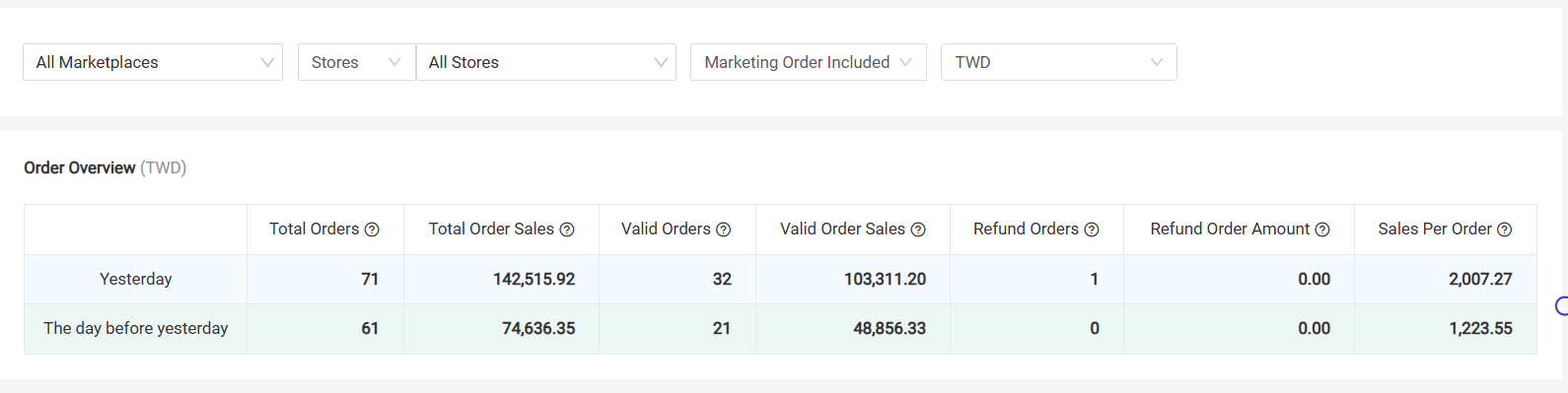
Task: Click Order Overview section heading
Action: (x=80, y=167)
